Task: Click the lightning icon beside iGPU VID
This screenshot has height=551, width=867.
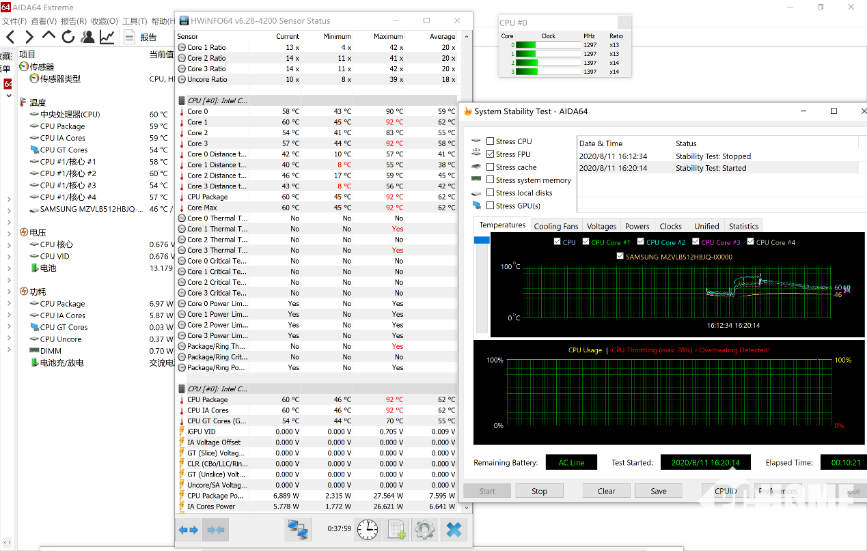Action: coord(182,432)
